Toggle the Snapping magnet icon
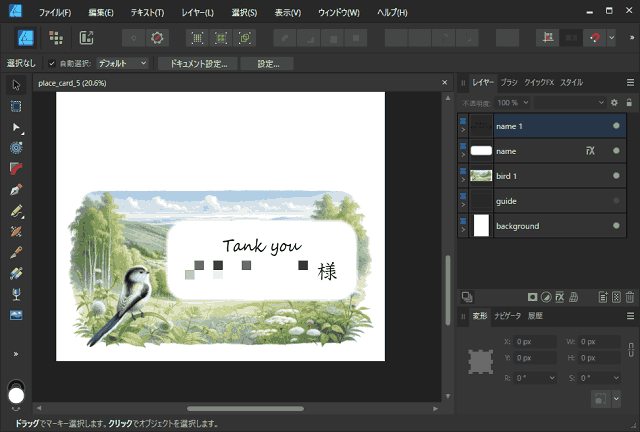This screenshot has width=640, height=432. [x=594, y=38]
